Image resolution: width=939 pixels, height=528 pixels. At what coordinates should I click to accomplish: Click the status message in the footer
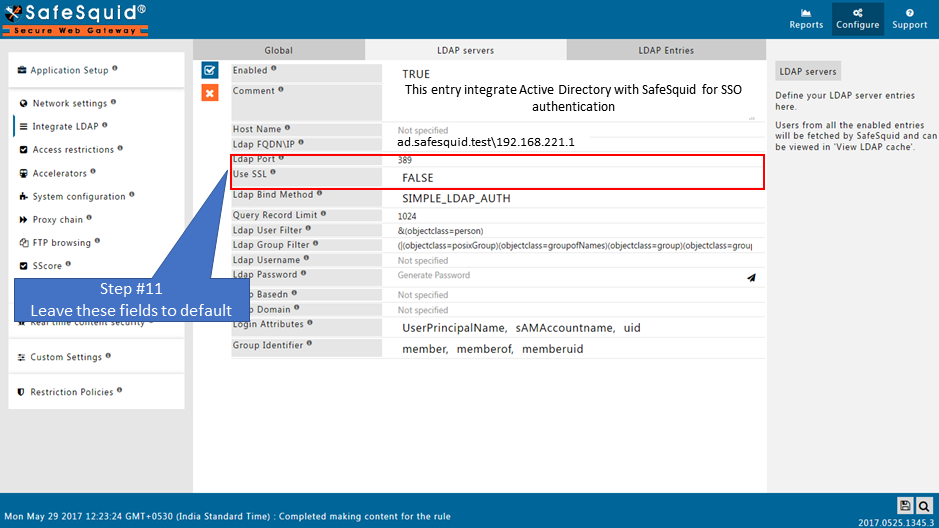tap(228, 516)
